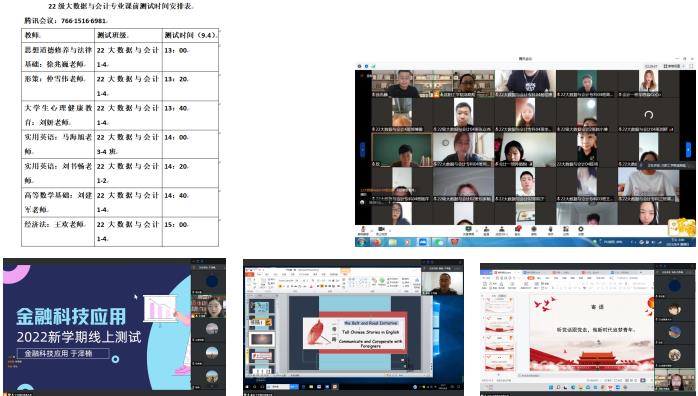Screen dimensions: 698x396
Task: Go to next page of participants with the blue right arrow
Action: tap(689, 149)
